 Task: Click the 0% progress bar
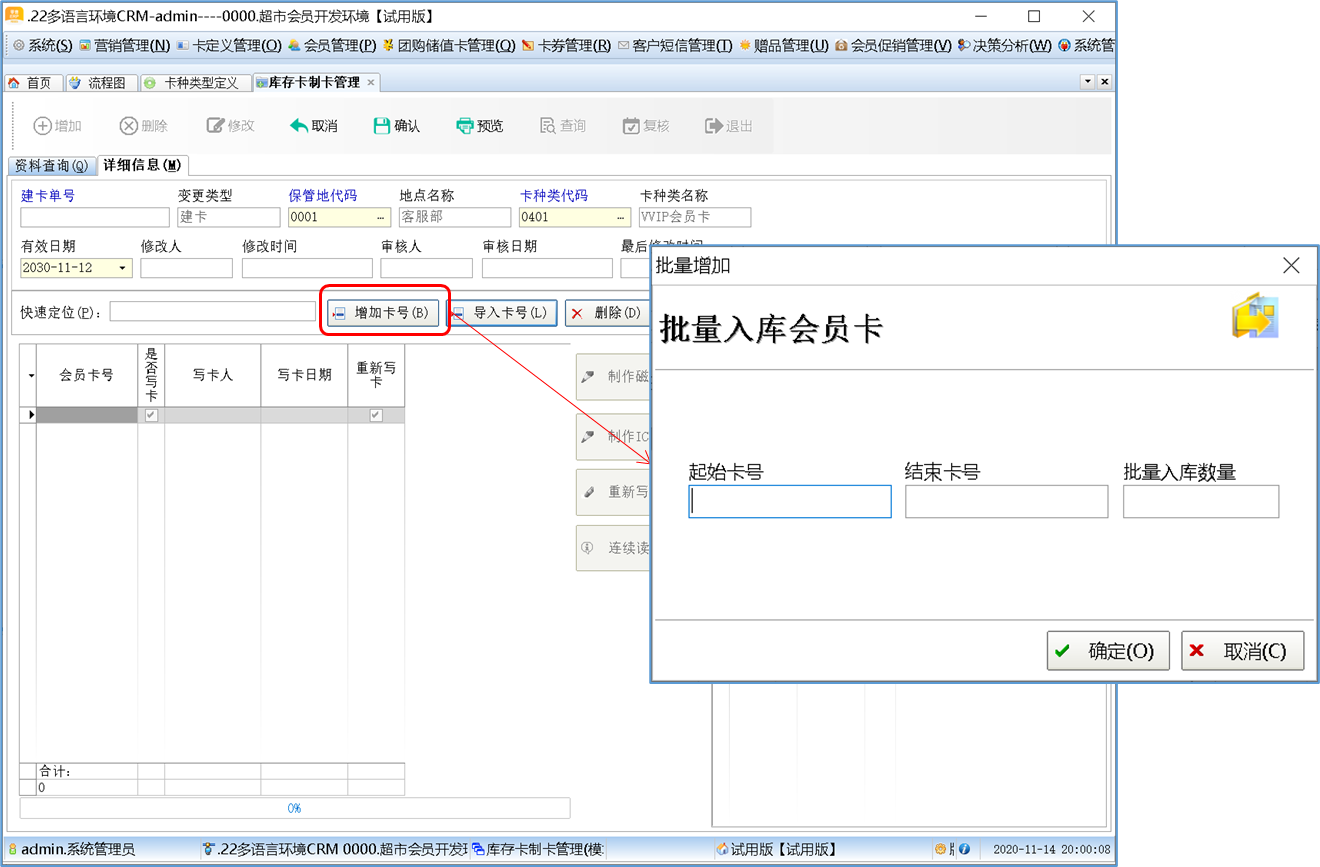[295, 808]
